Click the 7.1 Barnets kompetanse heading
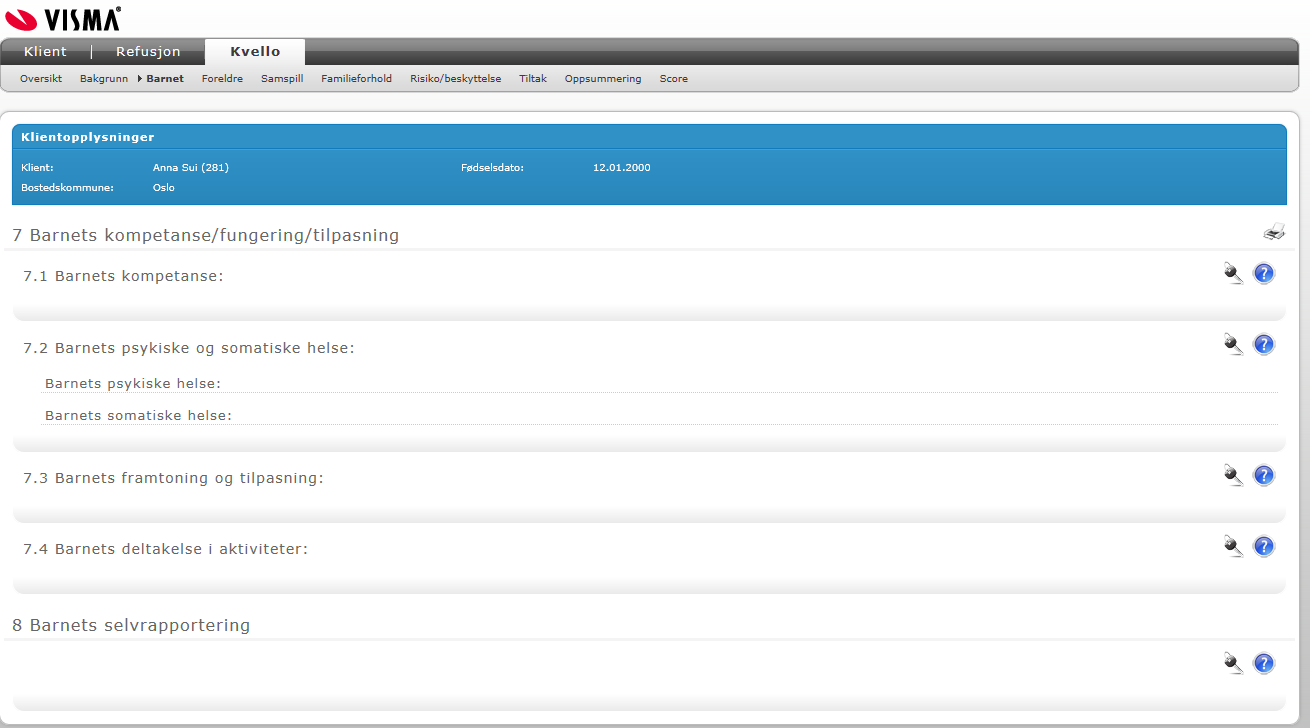The width and height of the screenshot is (1310, 728). 123,276
